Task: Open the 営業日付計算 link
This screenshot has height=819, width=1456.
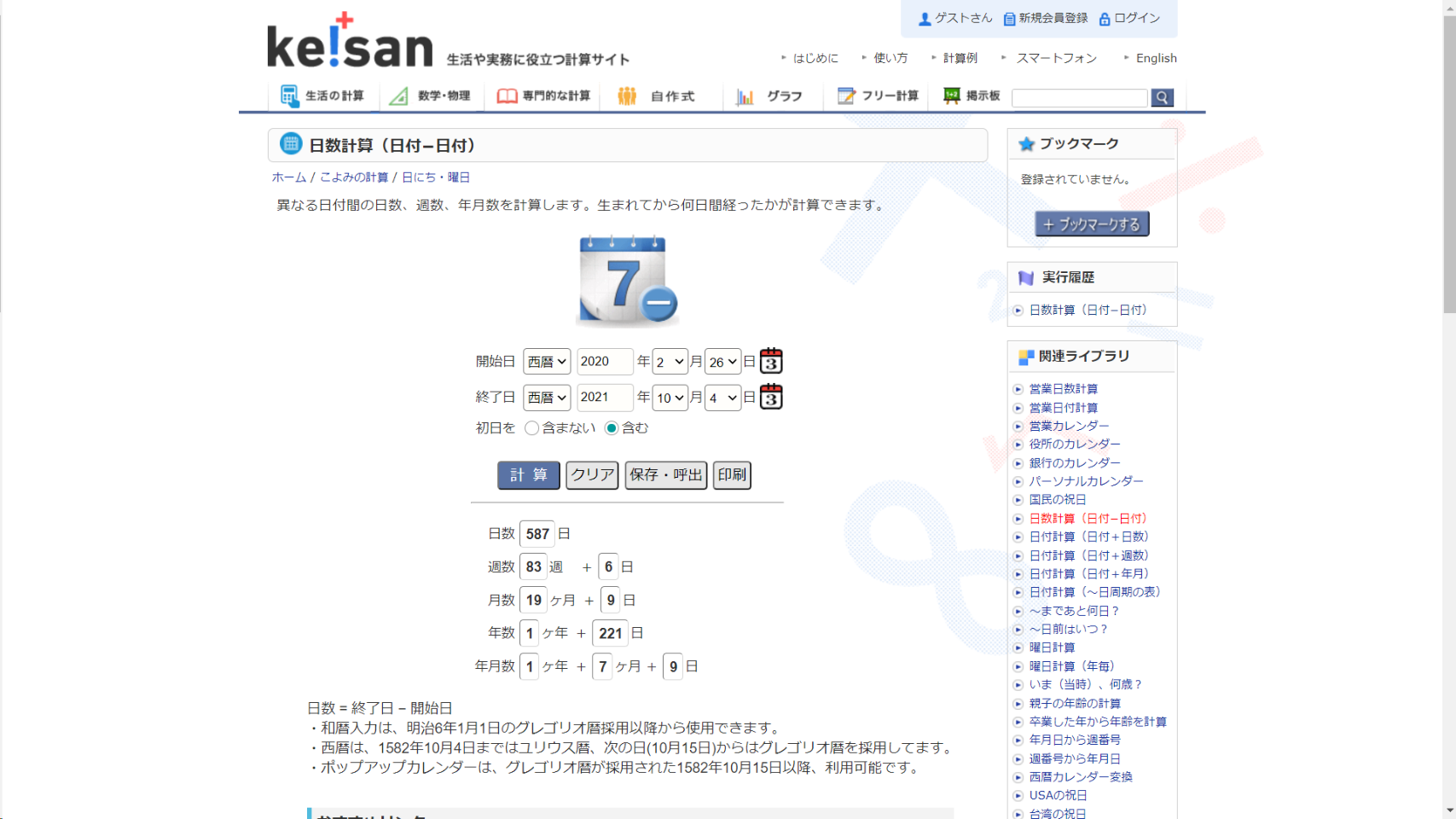Action: click(1064, 408)
